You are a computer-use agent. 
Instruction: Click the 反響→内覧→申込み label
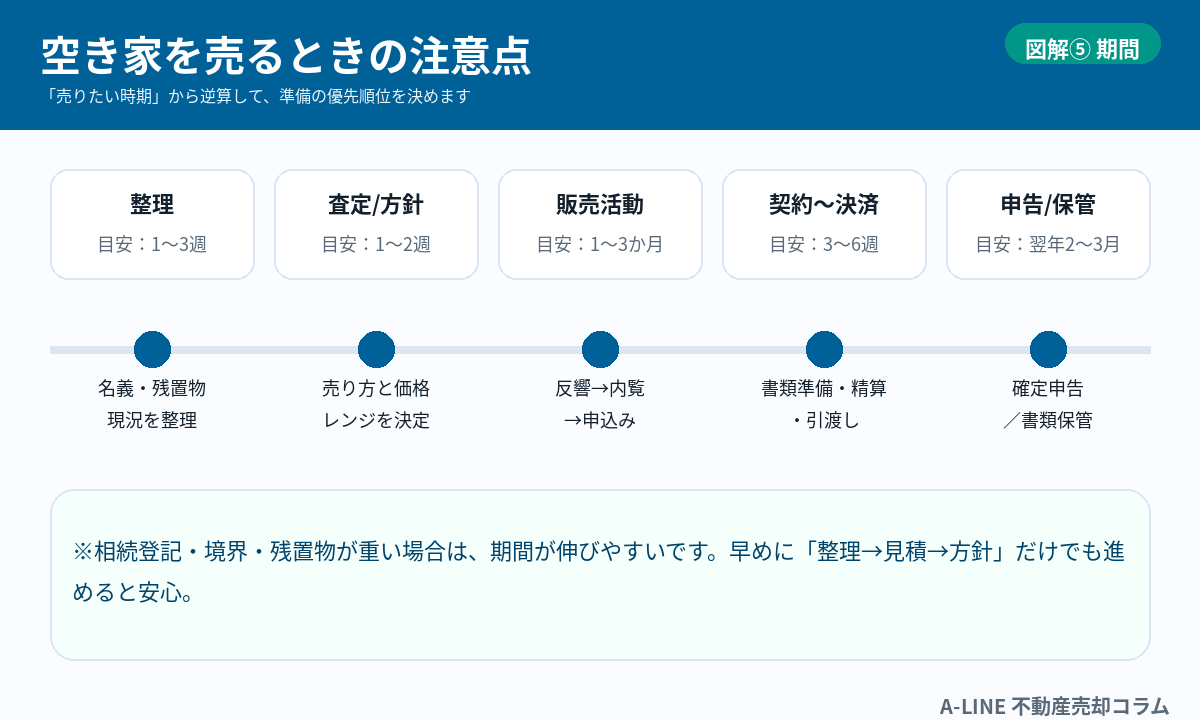click(x=600, y=404)
